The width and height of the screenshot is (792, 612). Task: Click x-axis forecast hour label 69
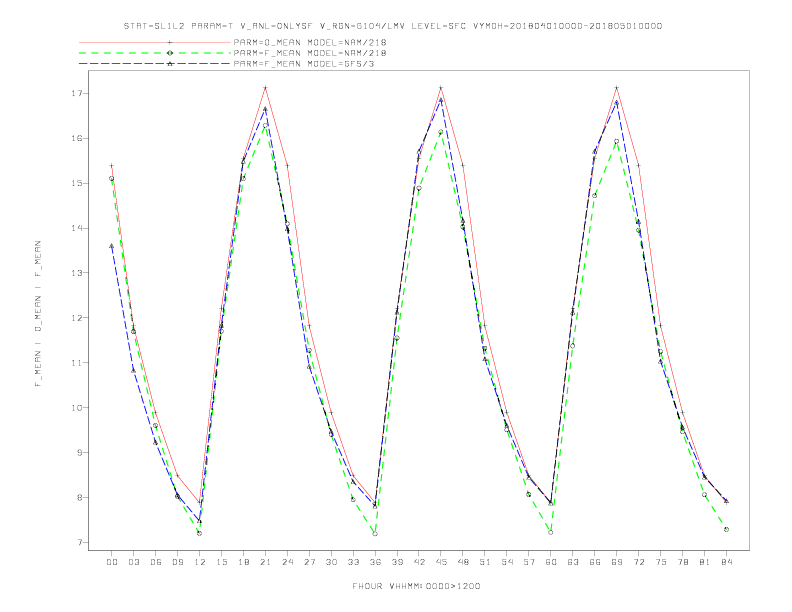click(617, 562)
